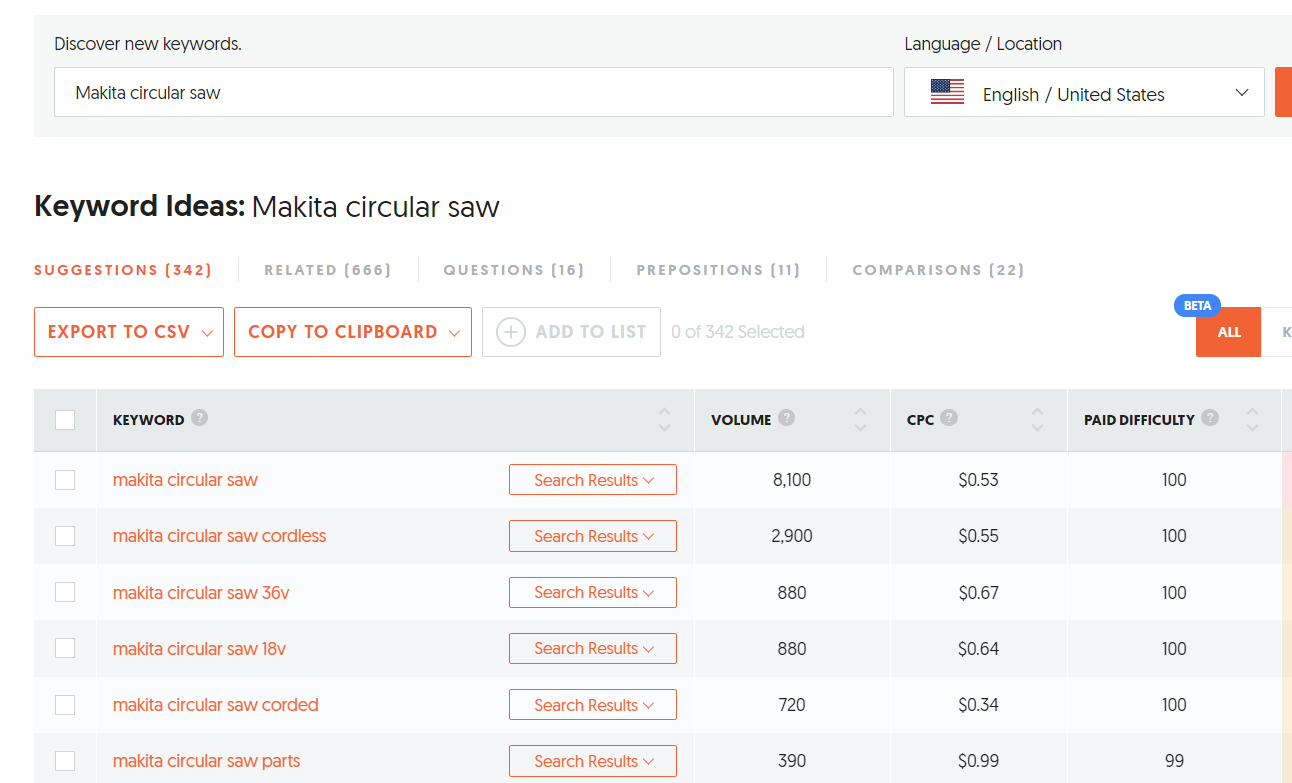Sort table by the Volume column arrows
The height and width of the screenshot is (783, 1292).
coord(861,420)
